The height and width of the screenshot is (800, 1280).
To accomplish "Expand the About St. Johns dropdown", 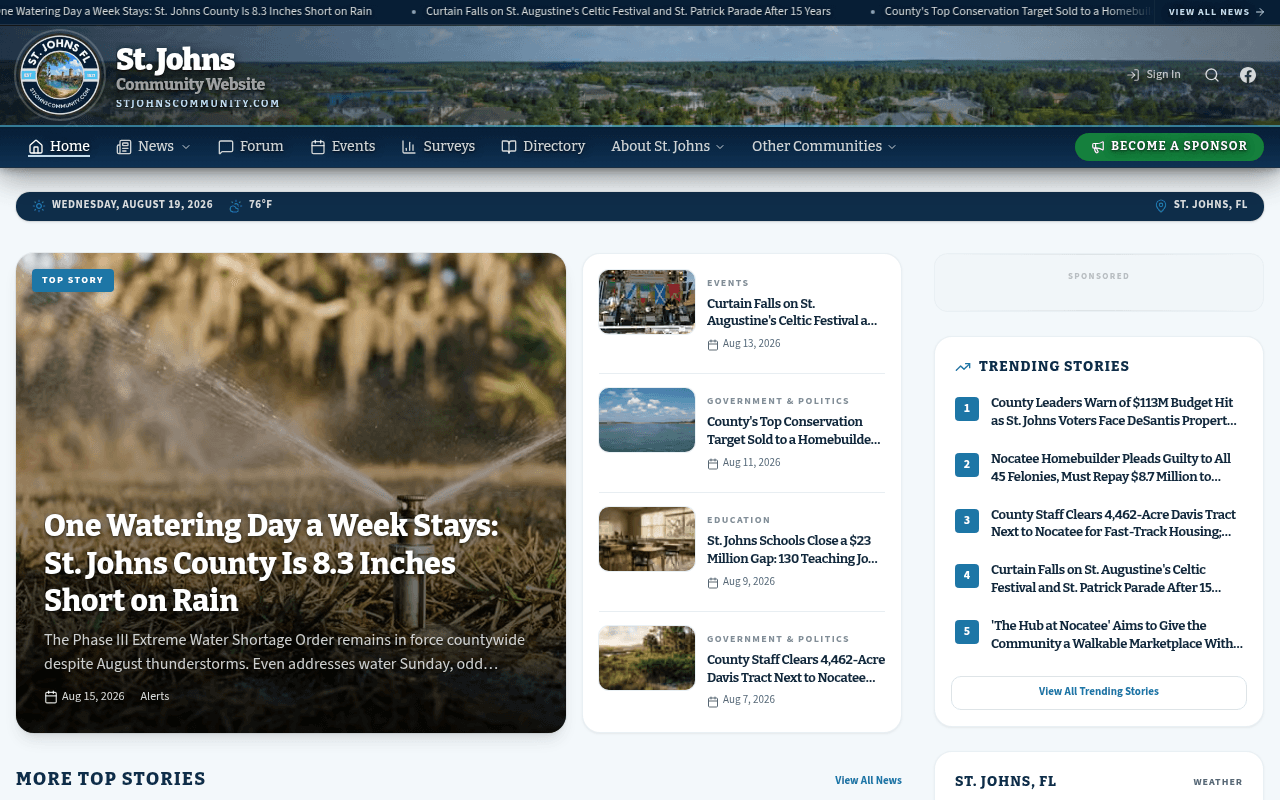I will click(x=668, y=147).
